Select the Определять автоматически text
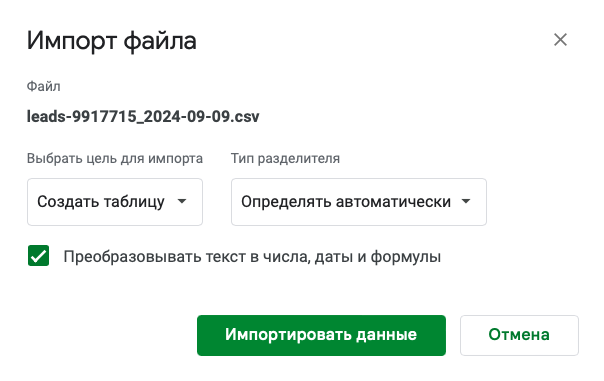Screen dimensions: 604x381 tap(346, 202)
